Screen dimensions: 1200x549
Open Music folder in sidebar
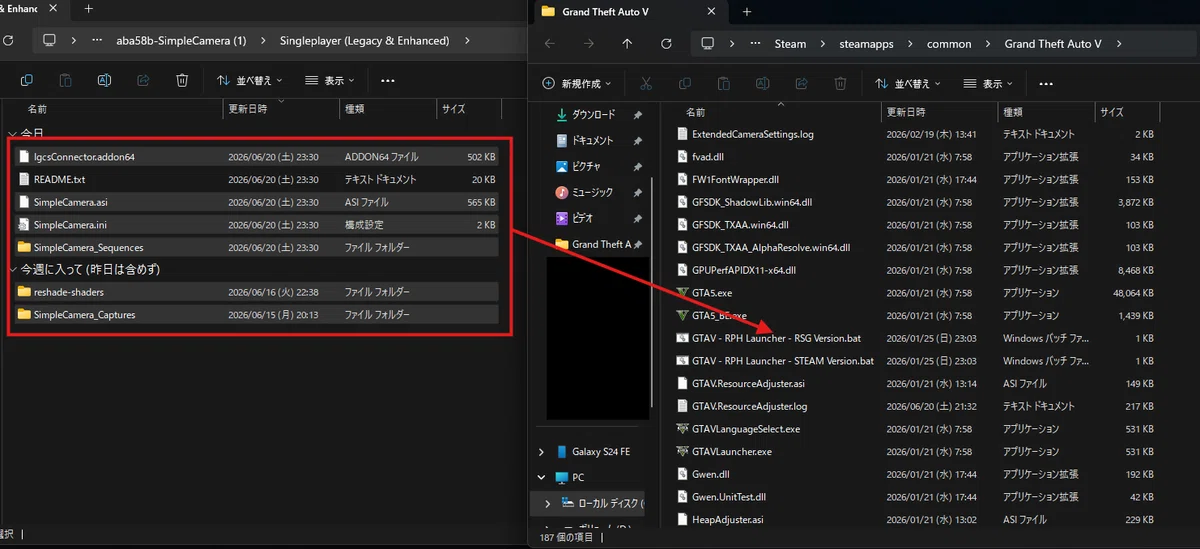pos(594,192)
